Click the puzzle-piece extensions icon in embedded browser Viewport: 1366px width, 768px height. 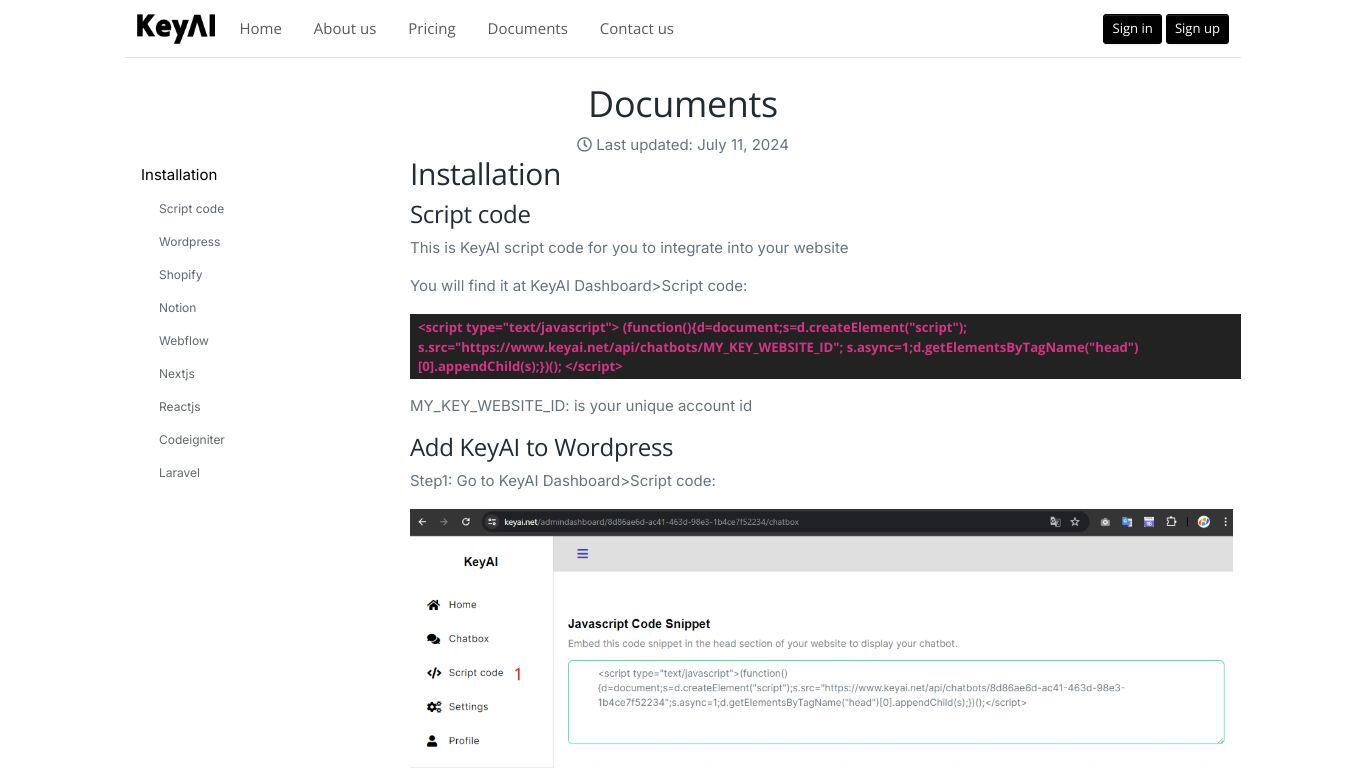point(1171,522)
